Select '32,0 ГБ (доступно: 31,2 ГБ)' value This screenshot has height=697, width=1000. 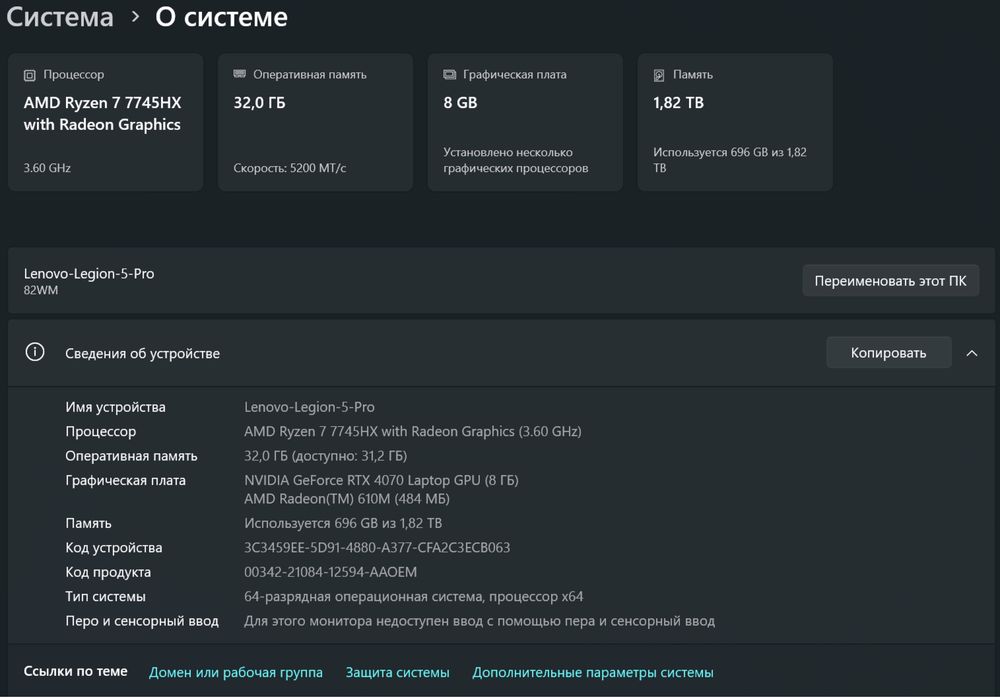(325, 456)
